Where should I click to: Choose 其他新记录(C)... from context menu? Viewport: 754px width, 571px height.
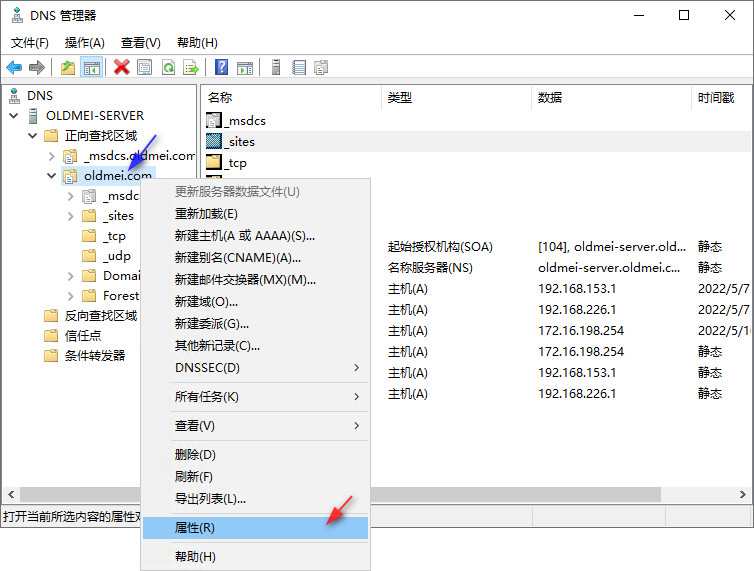tap(255, 345)
